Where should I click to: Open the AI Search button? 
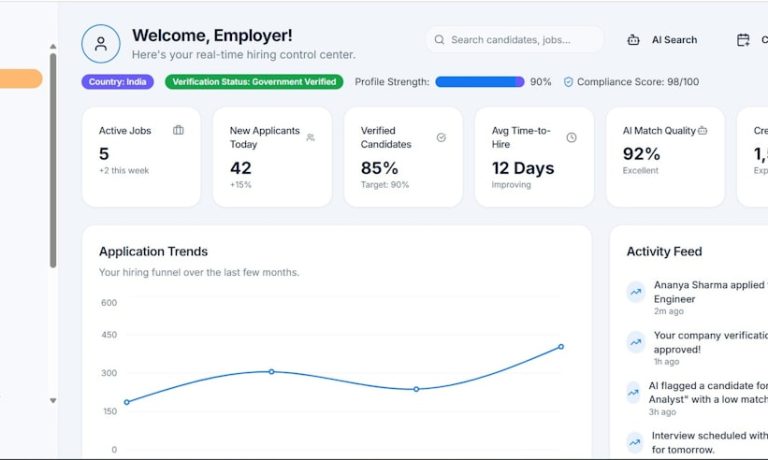pyautogui.click(x=664, y=40)
